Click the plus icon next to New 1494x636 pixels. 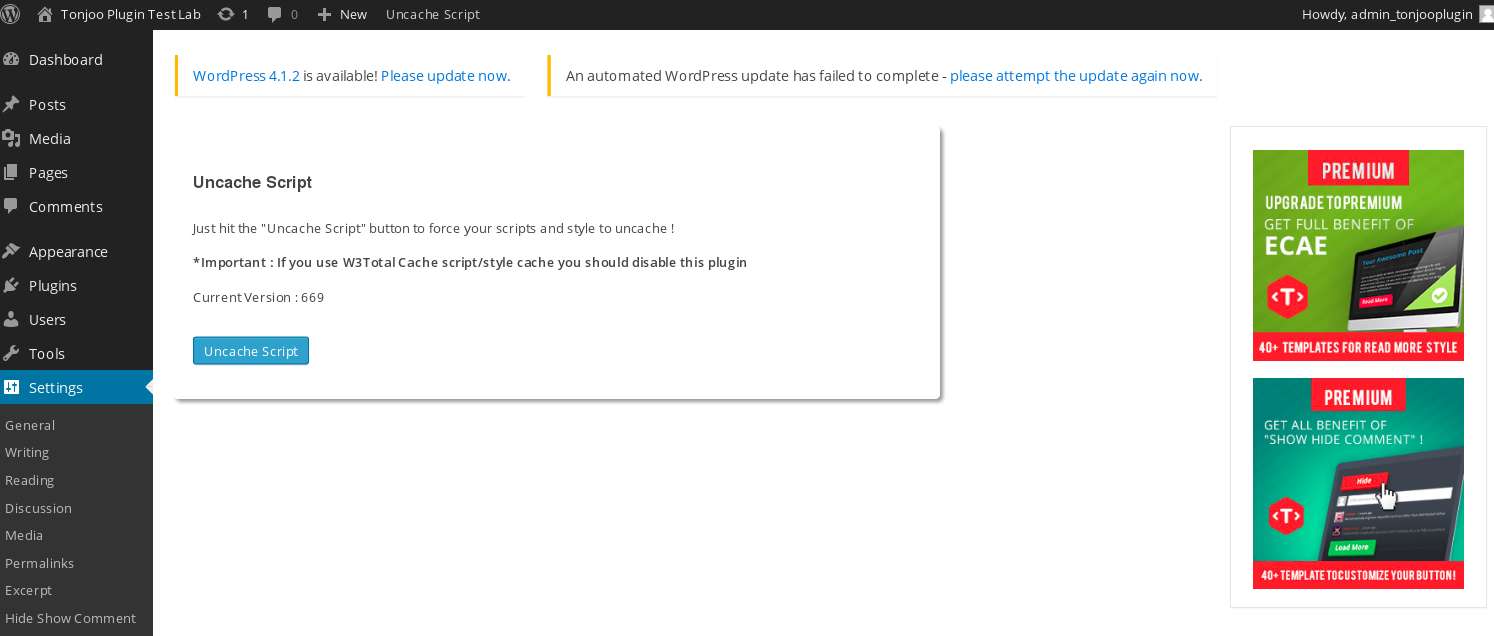pos(324,14)
